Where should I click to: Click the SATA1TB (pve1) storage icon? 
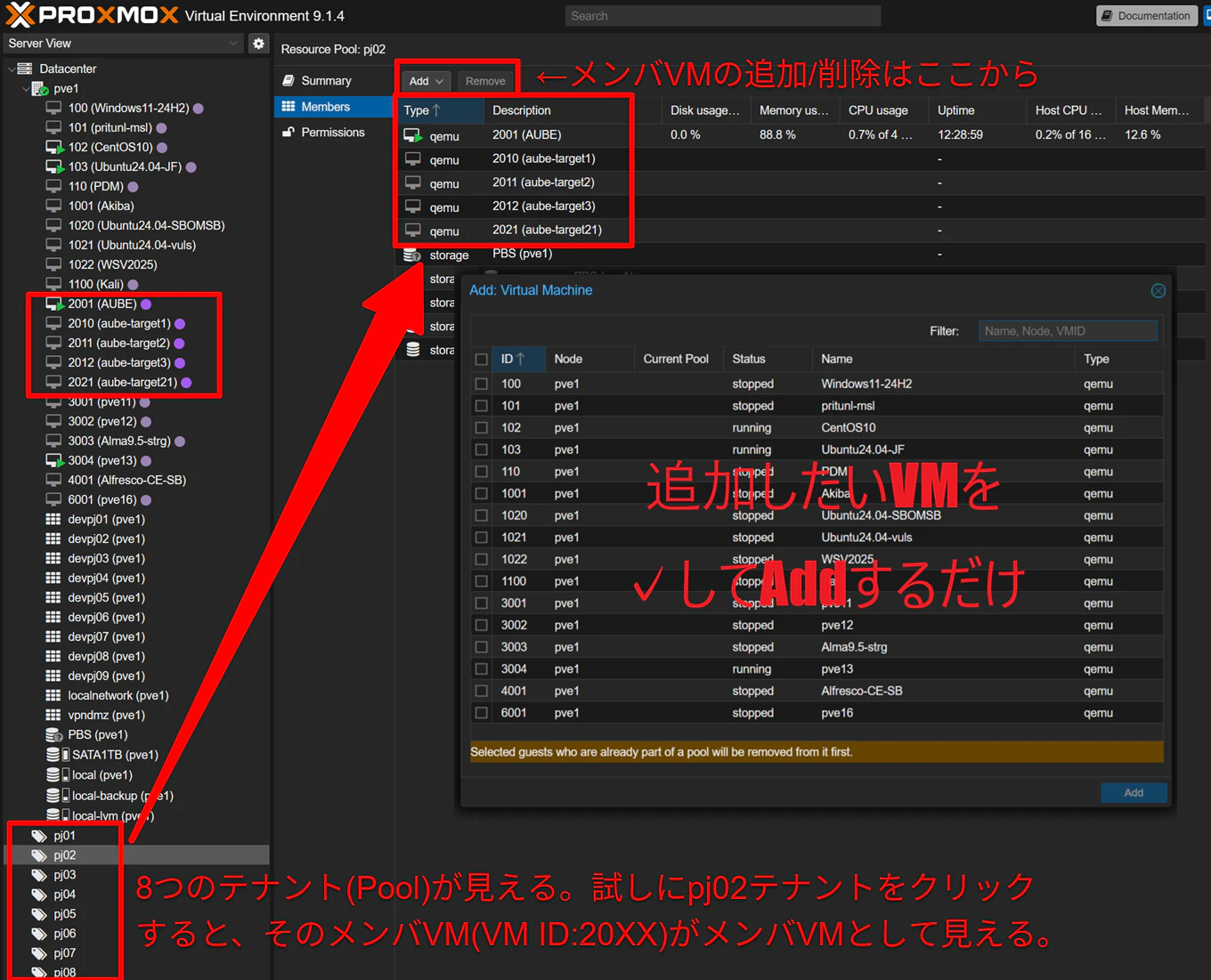53,754
